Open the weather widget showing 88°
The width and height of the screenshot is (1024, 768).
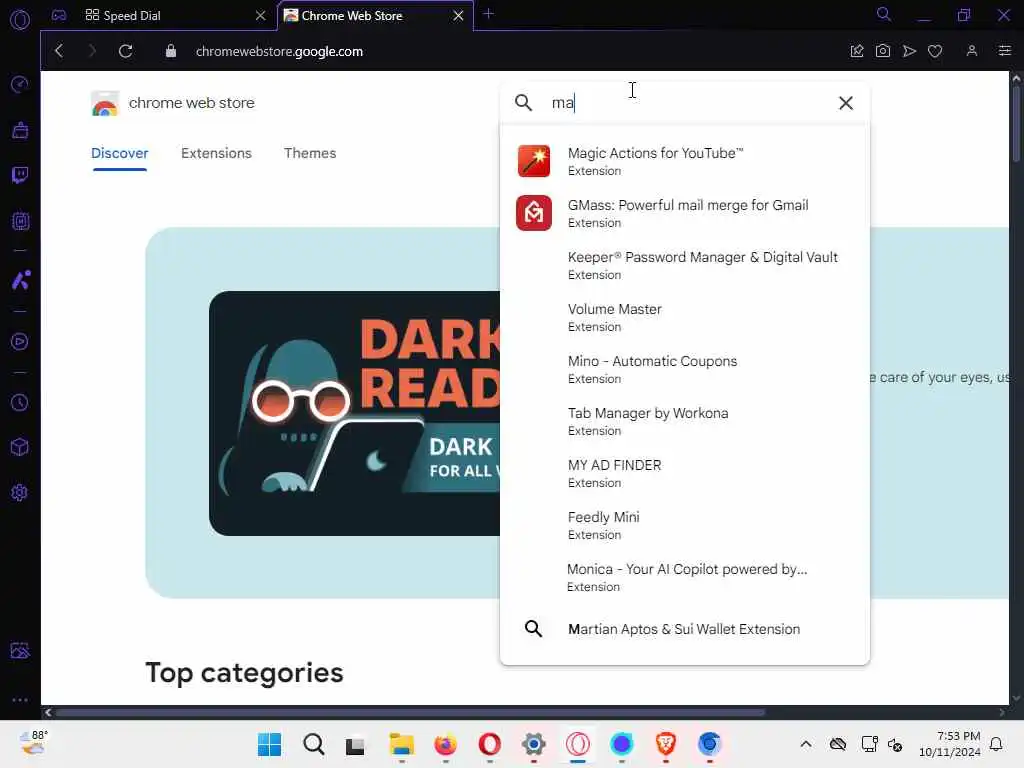click(x=33, y=743)
